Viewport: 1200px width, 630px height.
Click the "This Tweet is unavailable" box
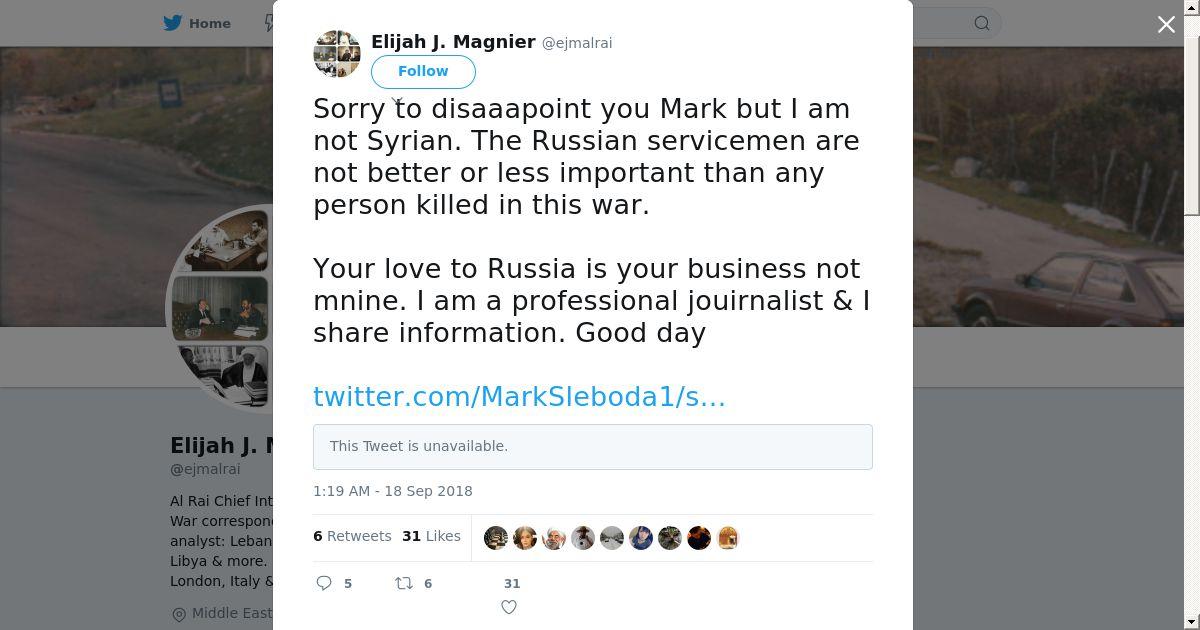click(593, 447)
